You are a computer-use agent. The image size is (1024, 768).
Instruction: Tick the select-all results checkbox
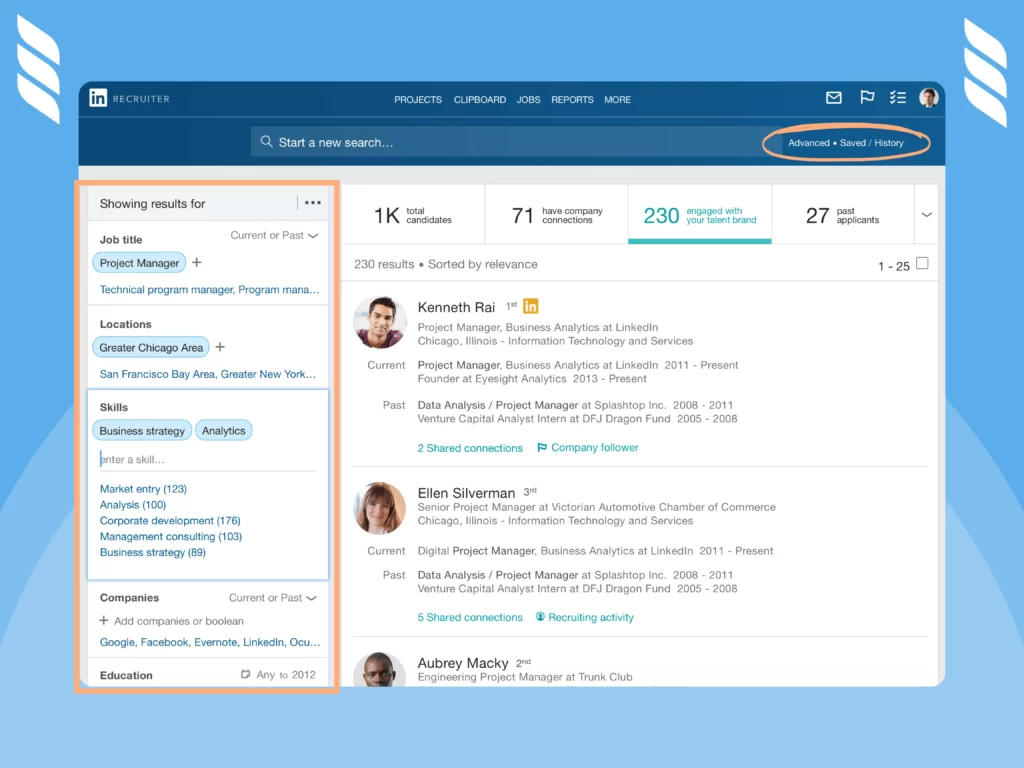pyautogui.click(x=922, y=263)
